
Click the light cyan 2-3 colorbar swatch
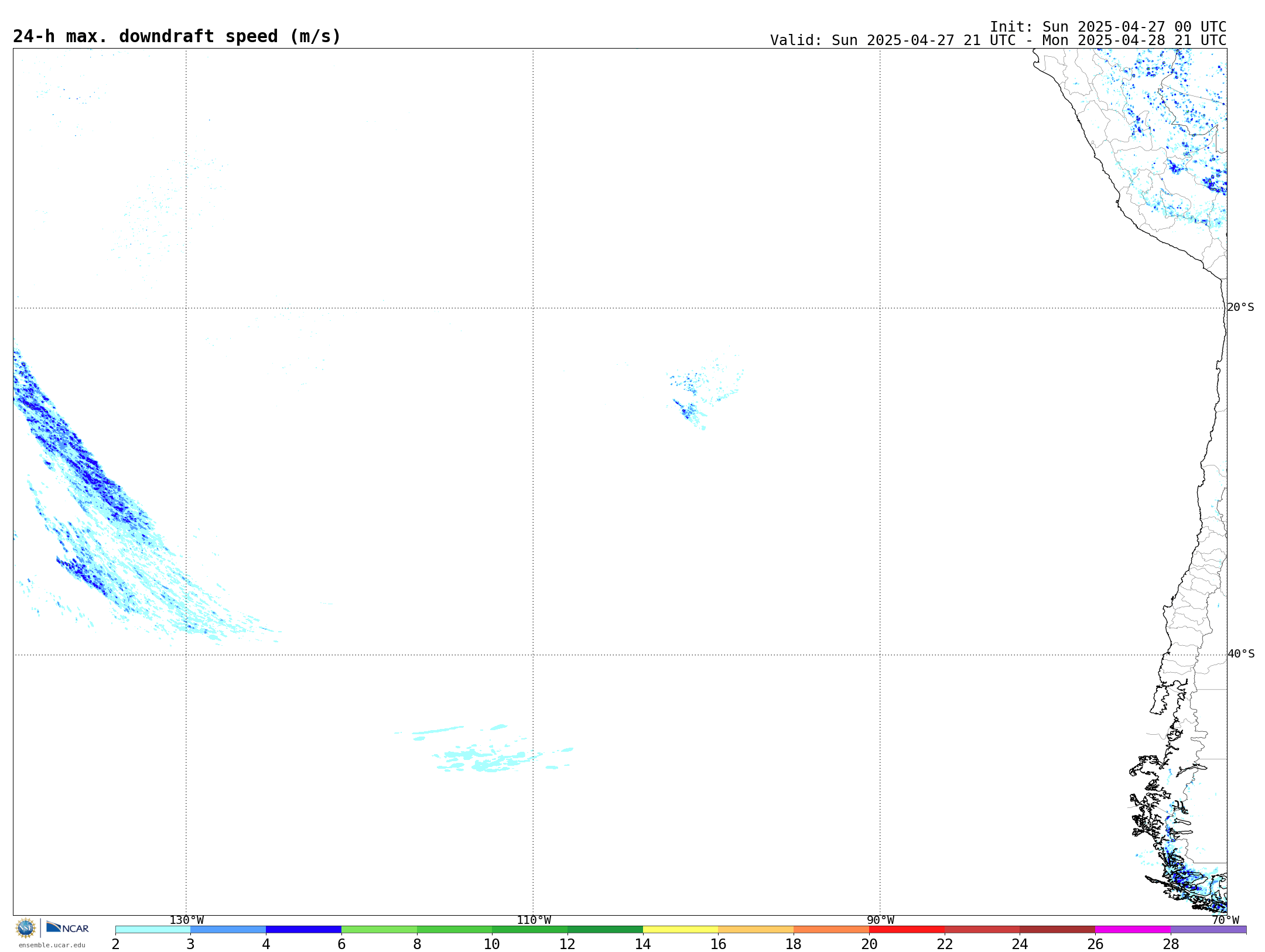[x=153, y=930]
